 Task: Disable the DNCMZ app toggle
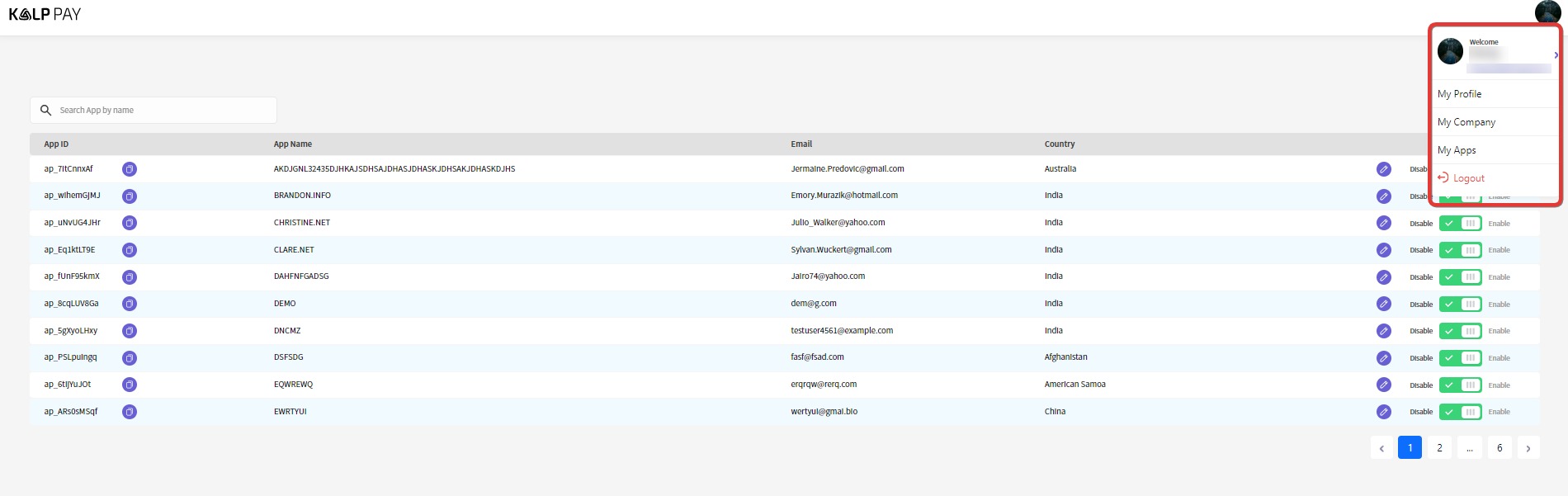pyautogui.click(x=1460, y=331)
